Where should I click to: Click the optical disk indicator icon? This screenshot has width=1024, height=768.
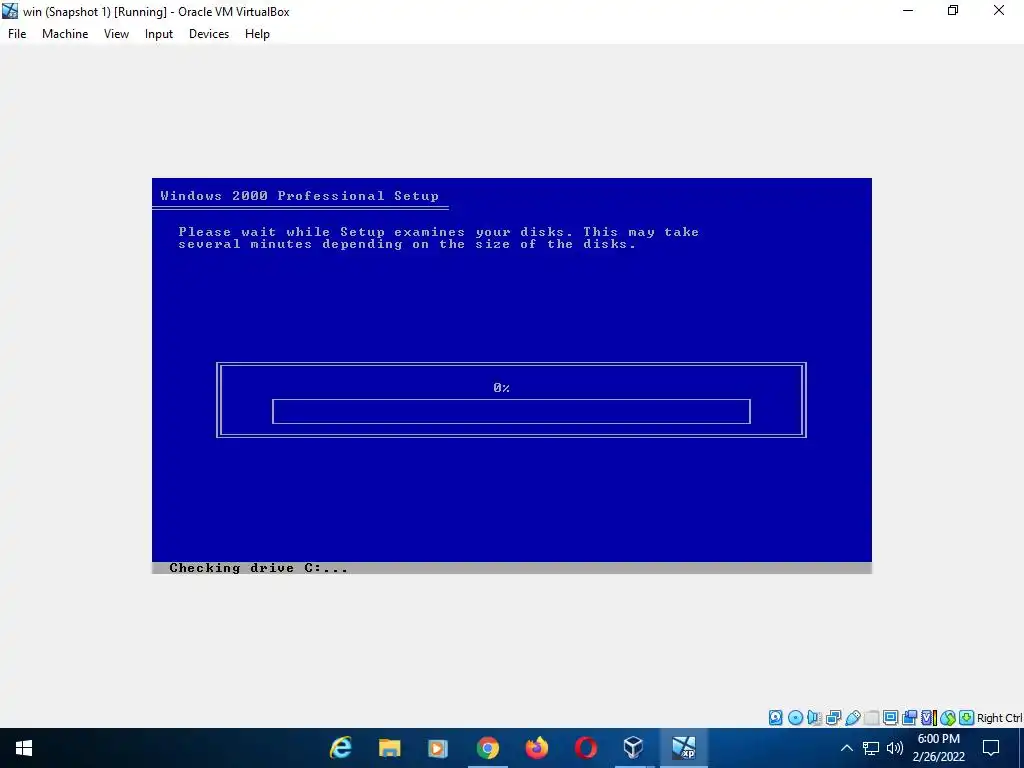pos(795,718)
